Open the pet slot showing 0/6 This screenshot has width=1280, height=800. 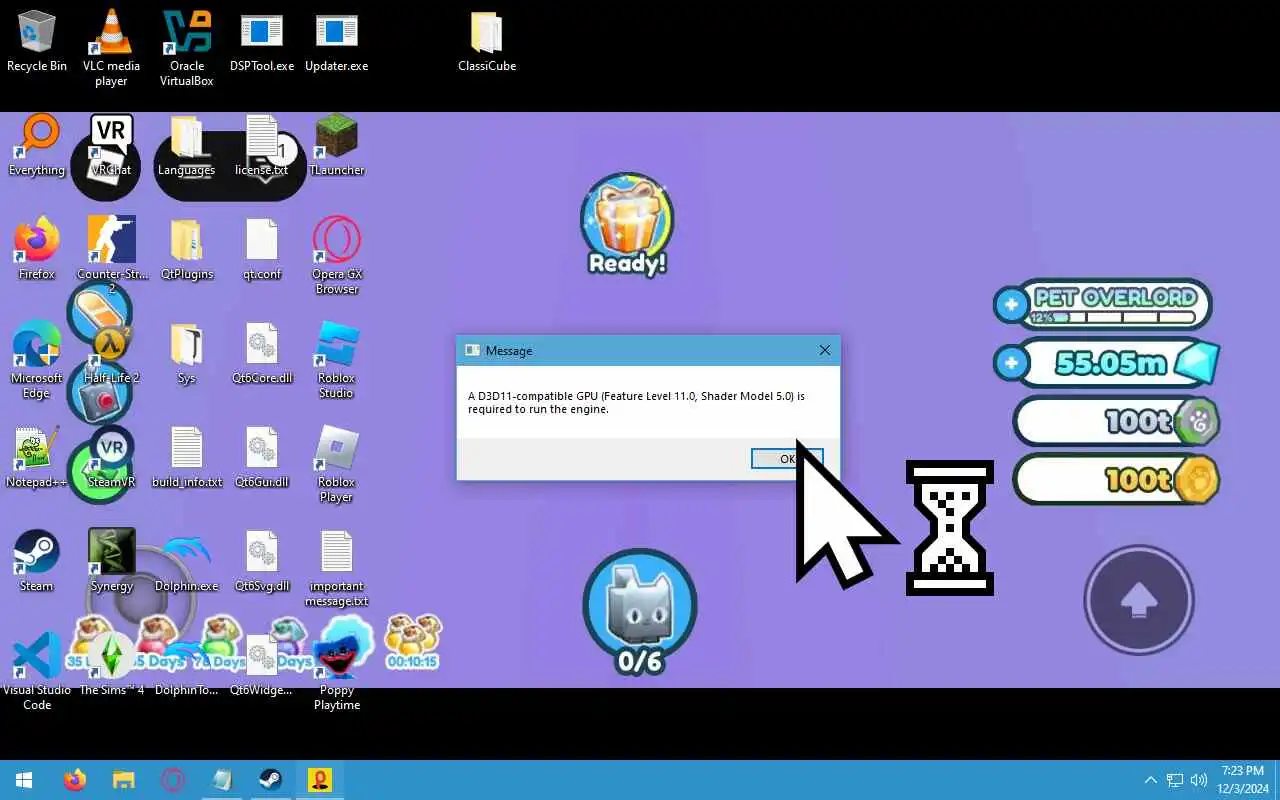coord(640,612)
